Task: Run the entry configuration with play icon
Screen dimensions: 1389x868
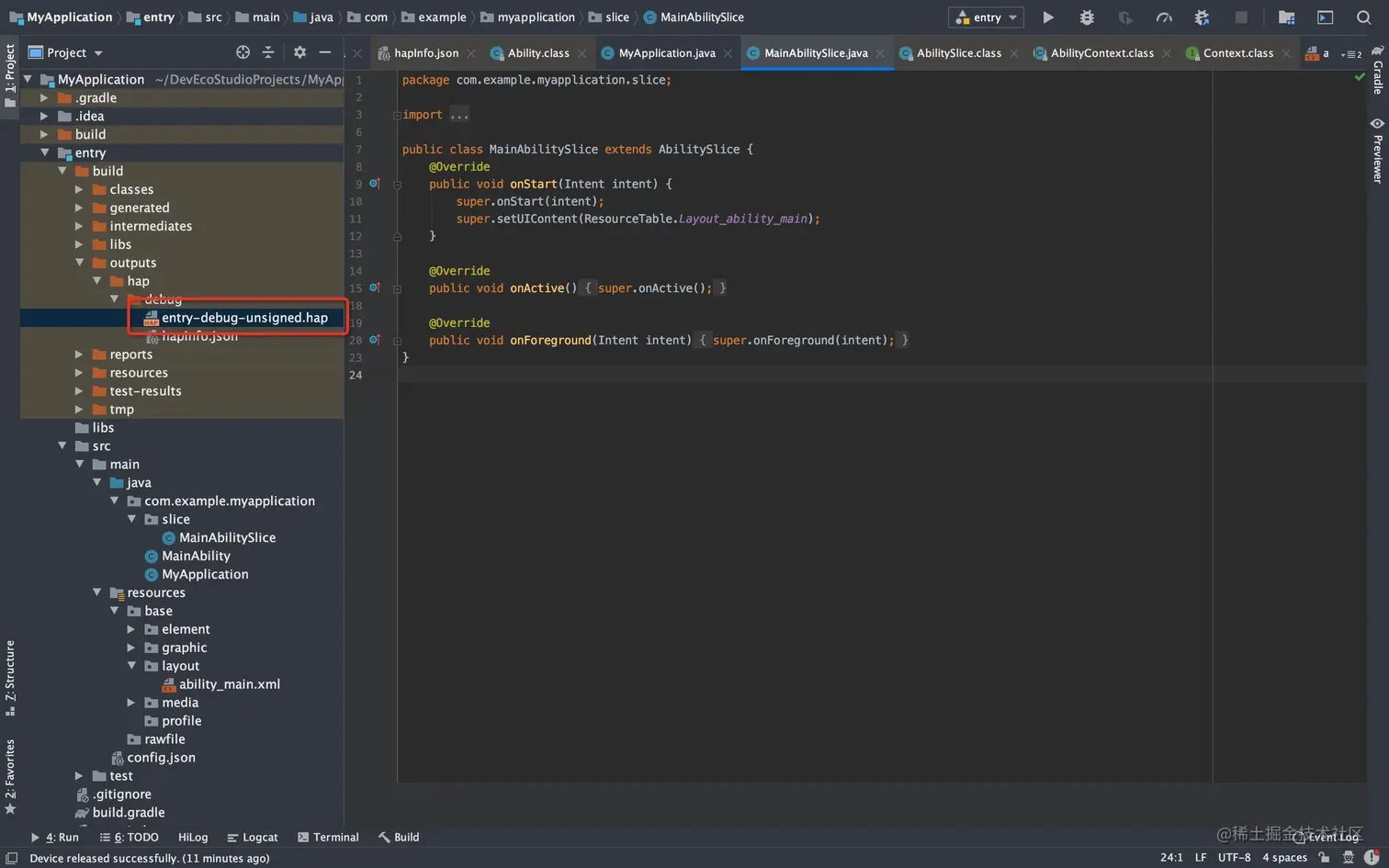Action: click(1048, 17)
